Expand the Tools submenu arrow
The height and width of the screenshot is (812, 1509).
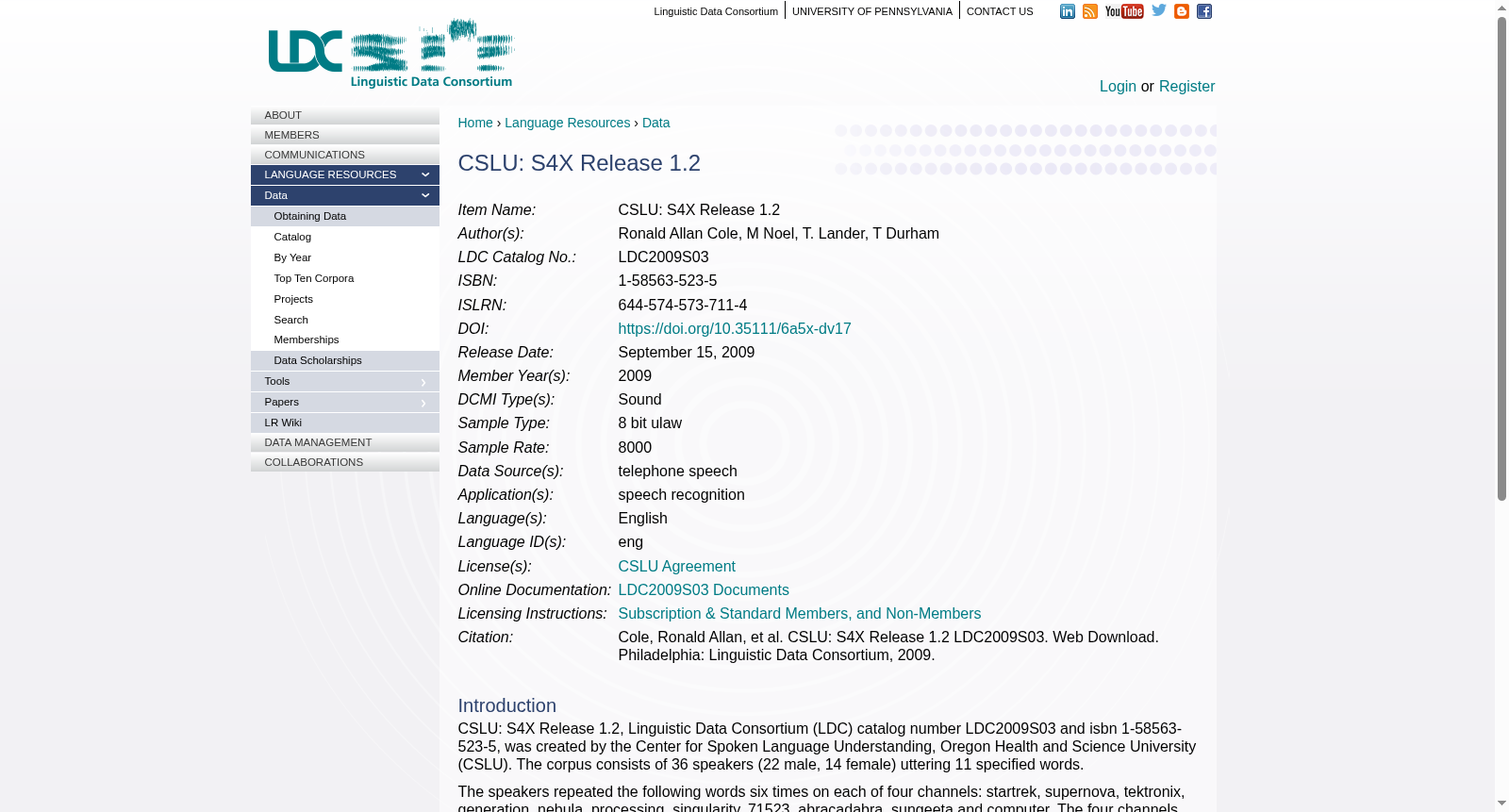(423, 382)
